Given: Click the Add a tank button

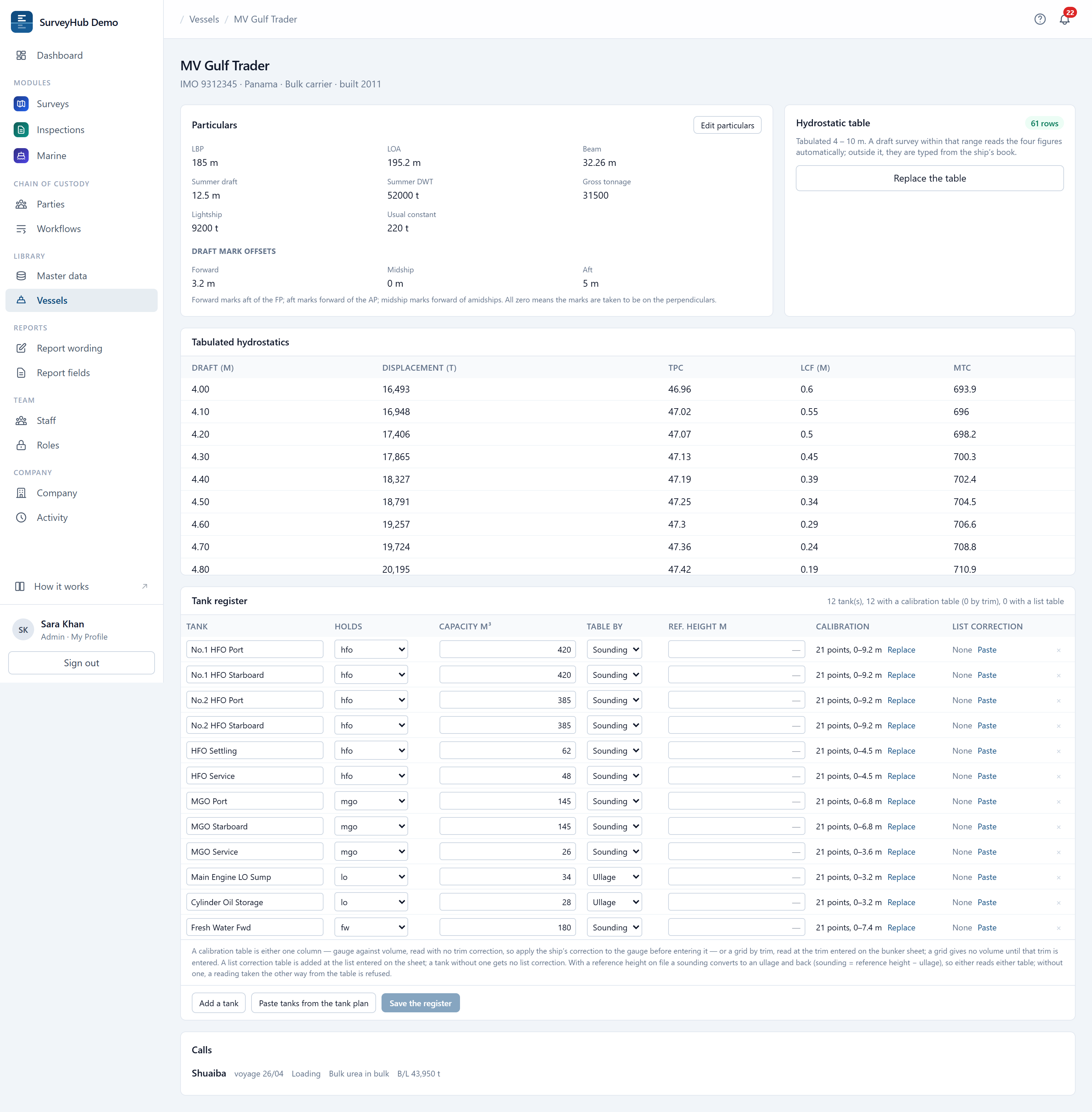Looking at the screenshot, I should [218, 1003].
